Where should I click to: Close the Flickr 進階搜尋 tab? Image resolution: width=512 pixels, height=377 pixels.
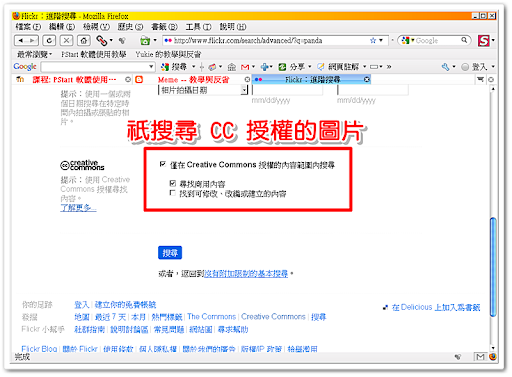[367, 79]
